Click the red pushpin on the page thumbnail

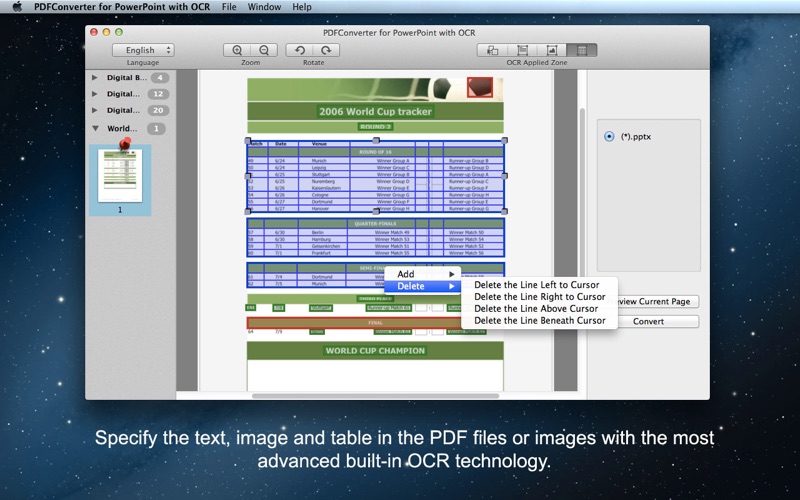coord(125,143)
